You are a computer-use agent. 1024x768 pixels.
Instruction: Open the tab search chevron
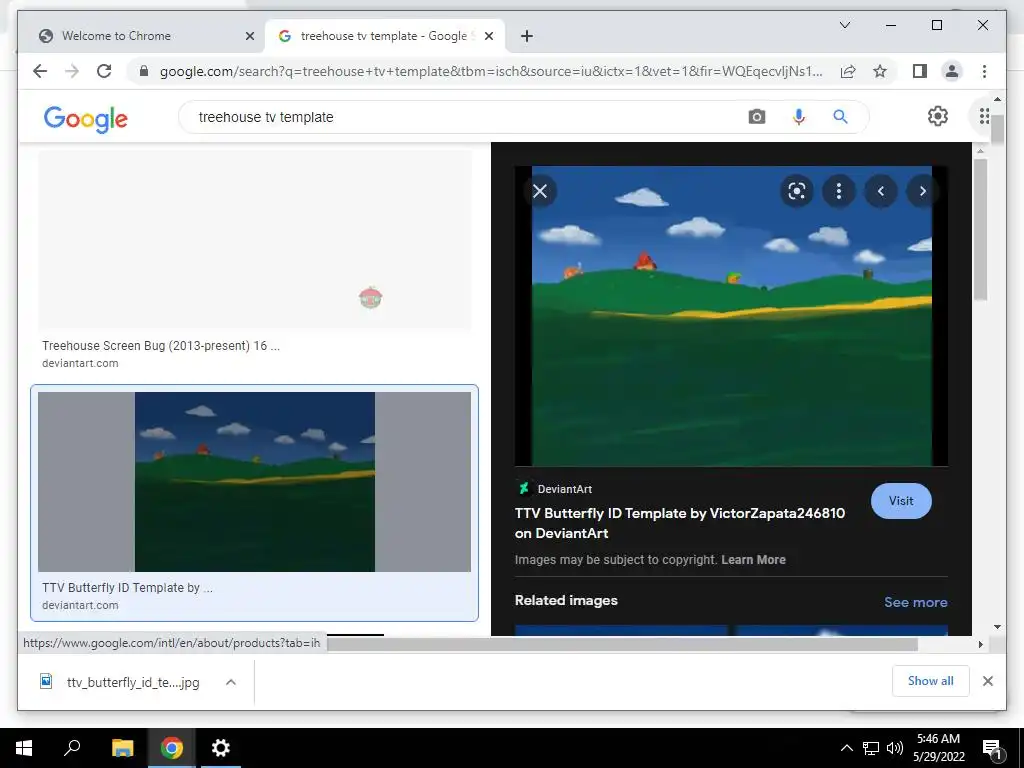point(844,25)
